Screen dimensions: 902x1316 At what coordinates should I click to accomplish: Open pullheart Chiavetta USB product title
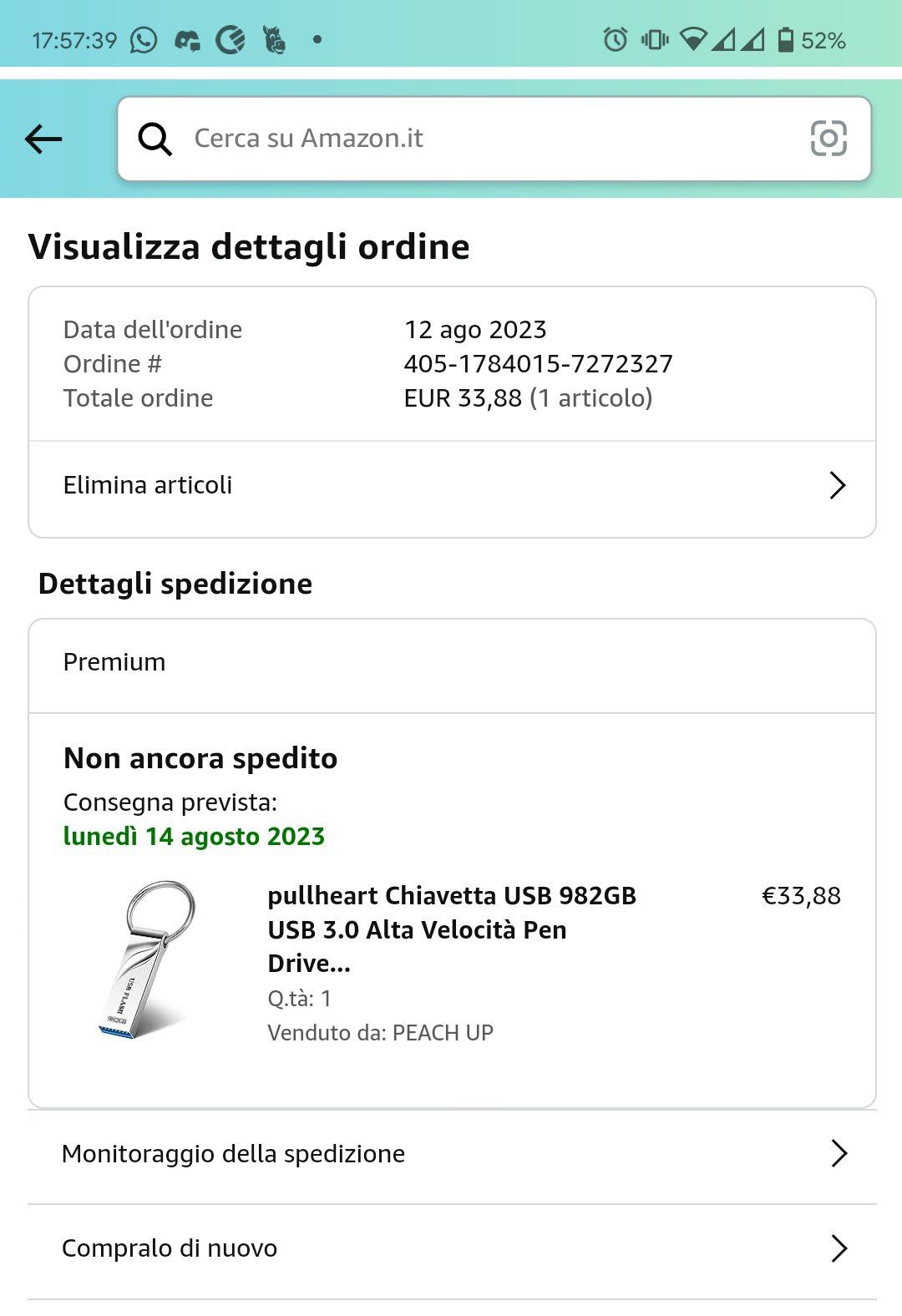(451, 929)
